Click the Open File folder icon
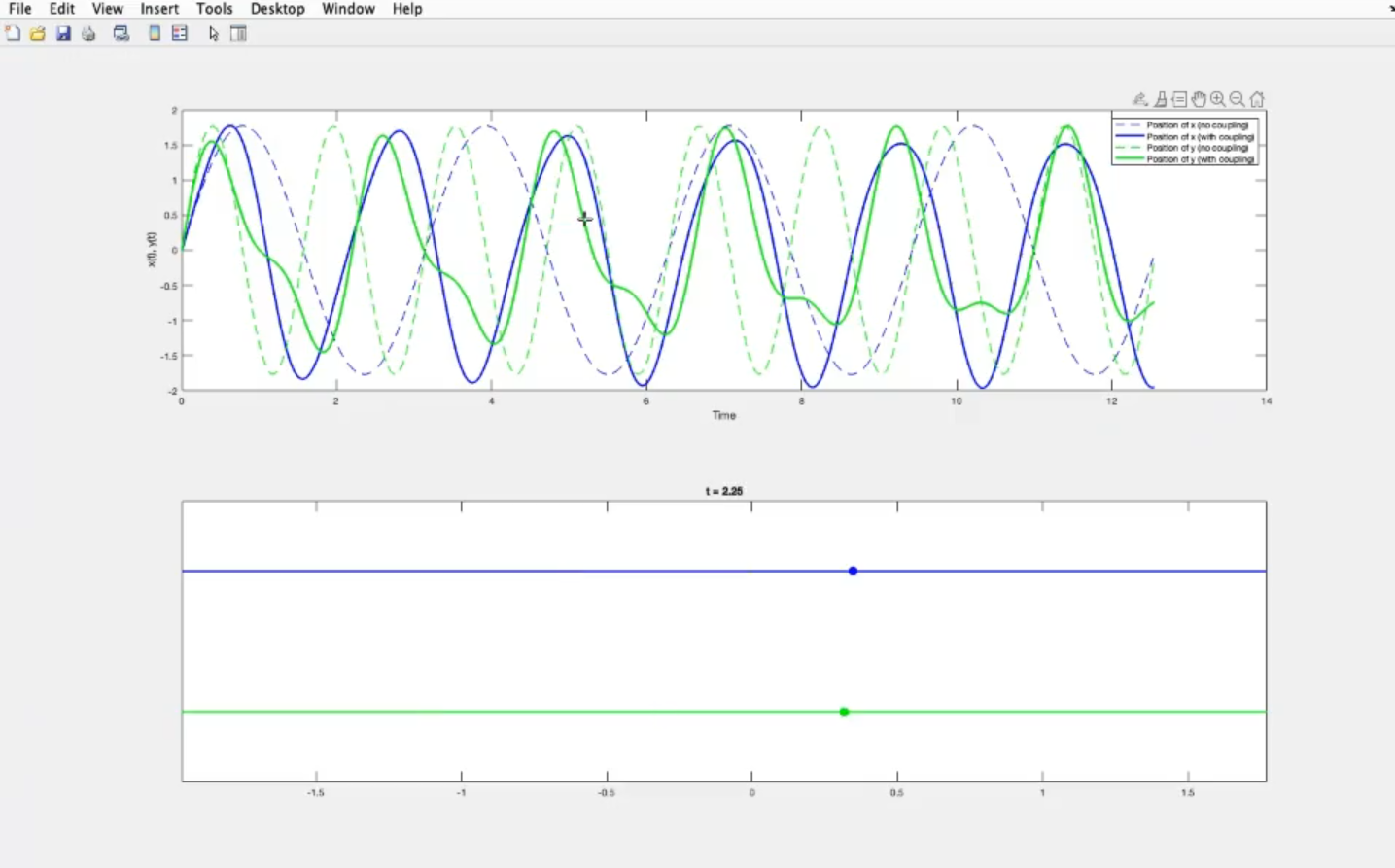This screenshot has height=868, width=1395. 38,33
